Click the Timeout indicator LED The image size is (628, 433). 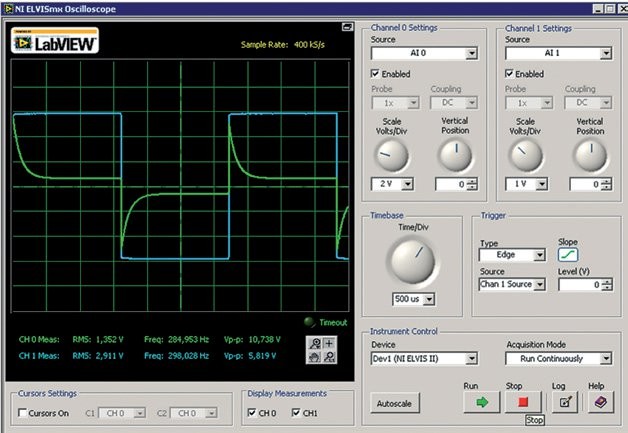pos(309,322)
